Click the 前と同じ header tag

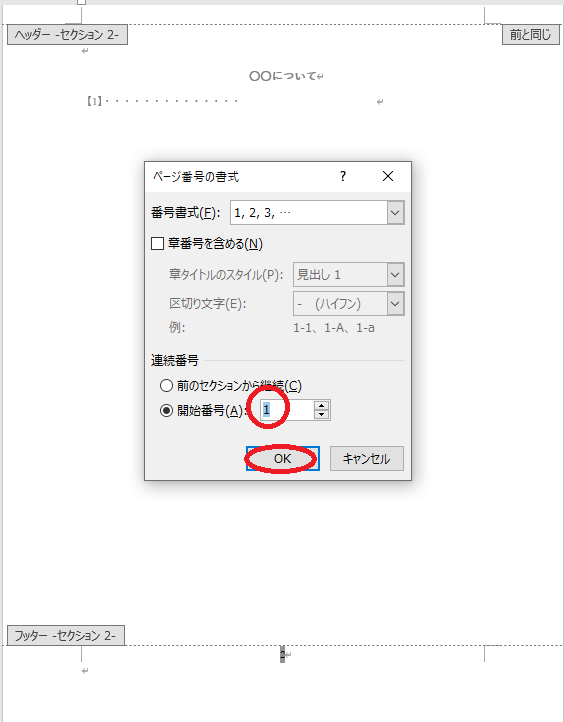[x=530, y=35]
